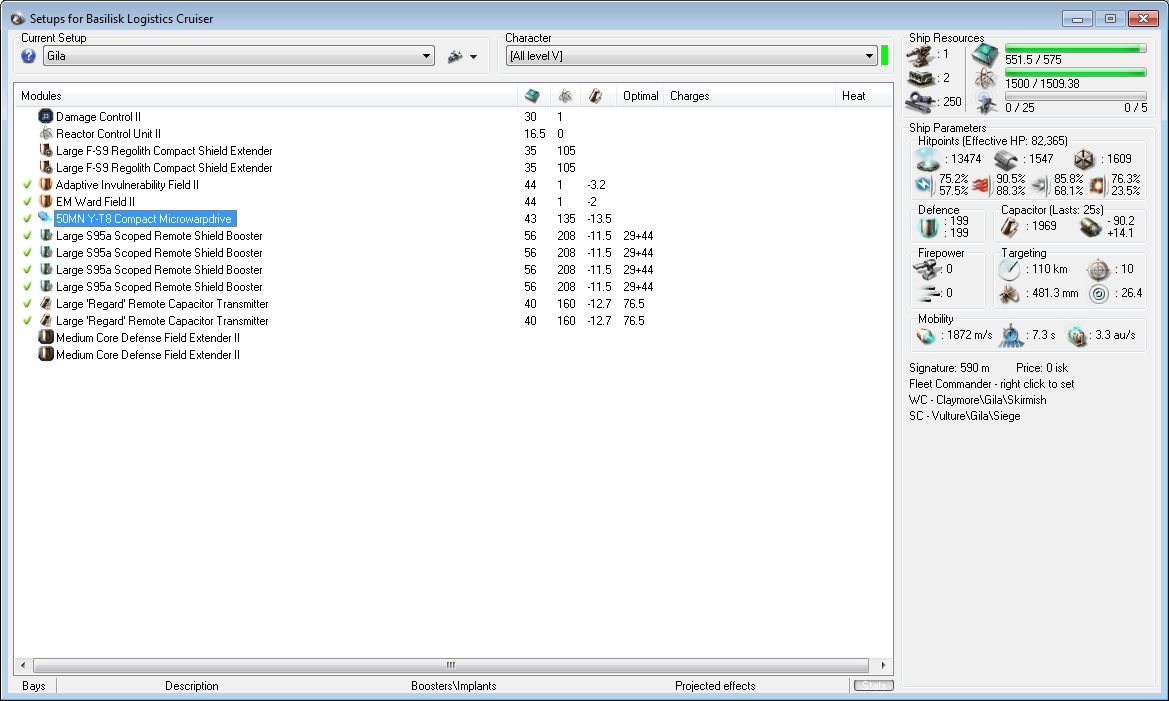The width and height of the screenshot is (1169, 701).
Task: Click the Stats button at bottom
Action: pyautogui.click(x=873, y=685)
